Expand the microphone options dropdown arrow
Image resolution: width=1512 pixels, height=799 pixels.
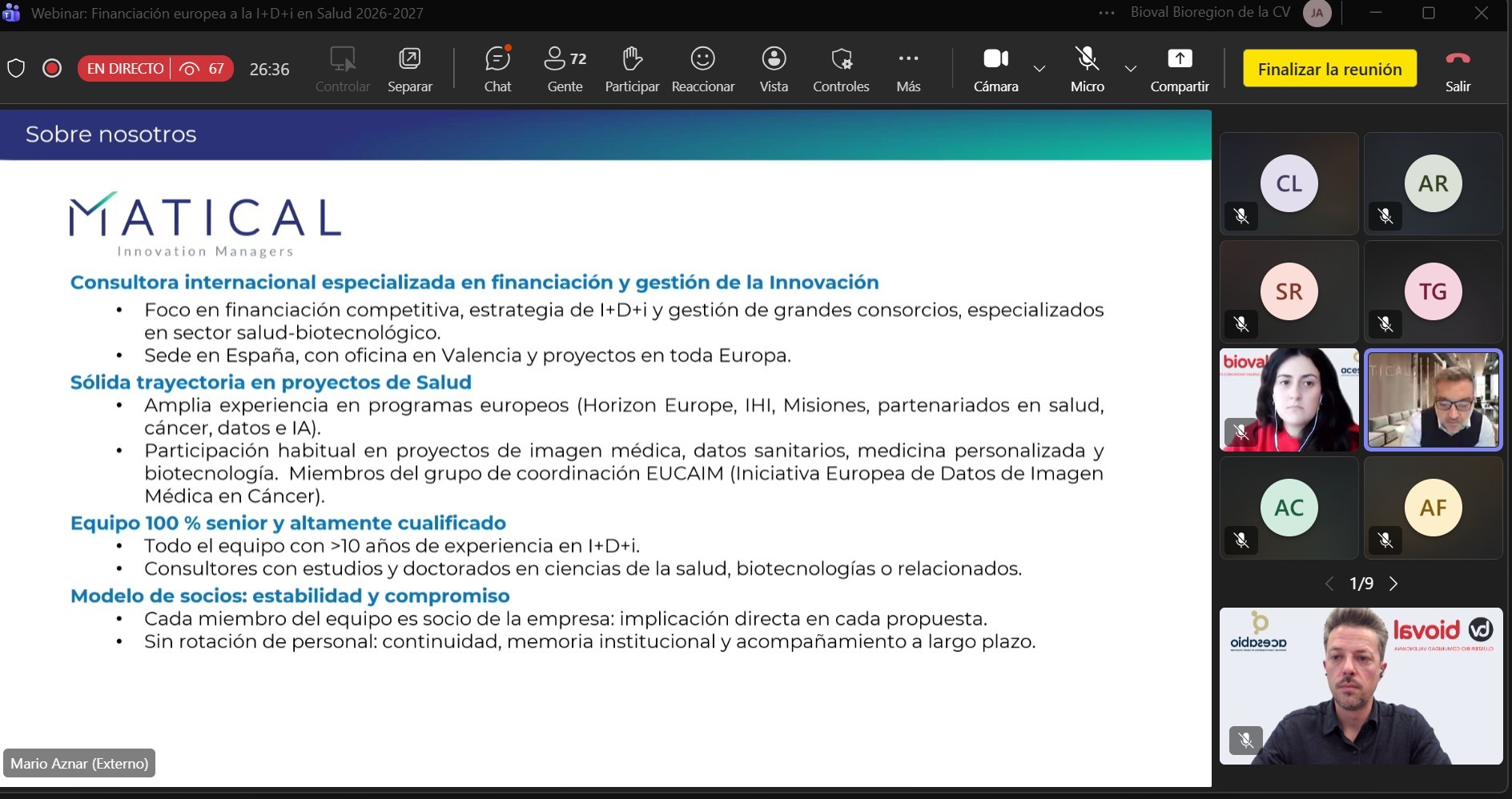click(1131, 69)
